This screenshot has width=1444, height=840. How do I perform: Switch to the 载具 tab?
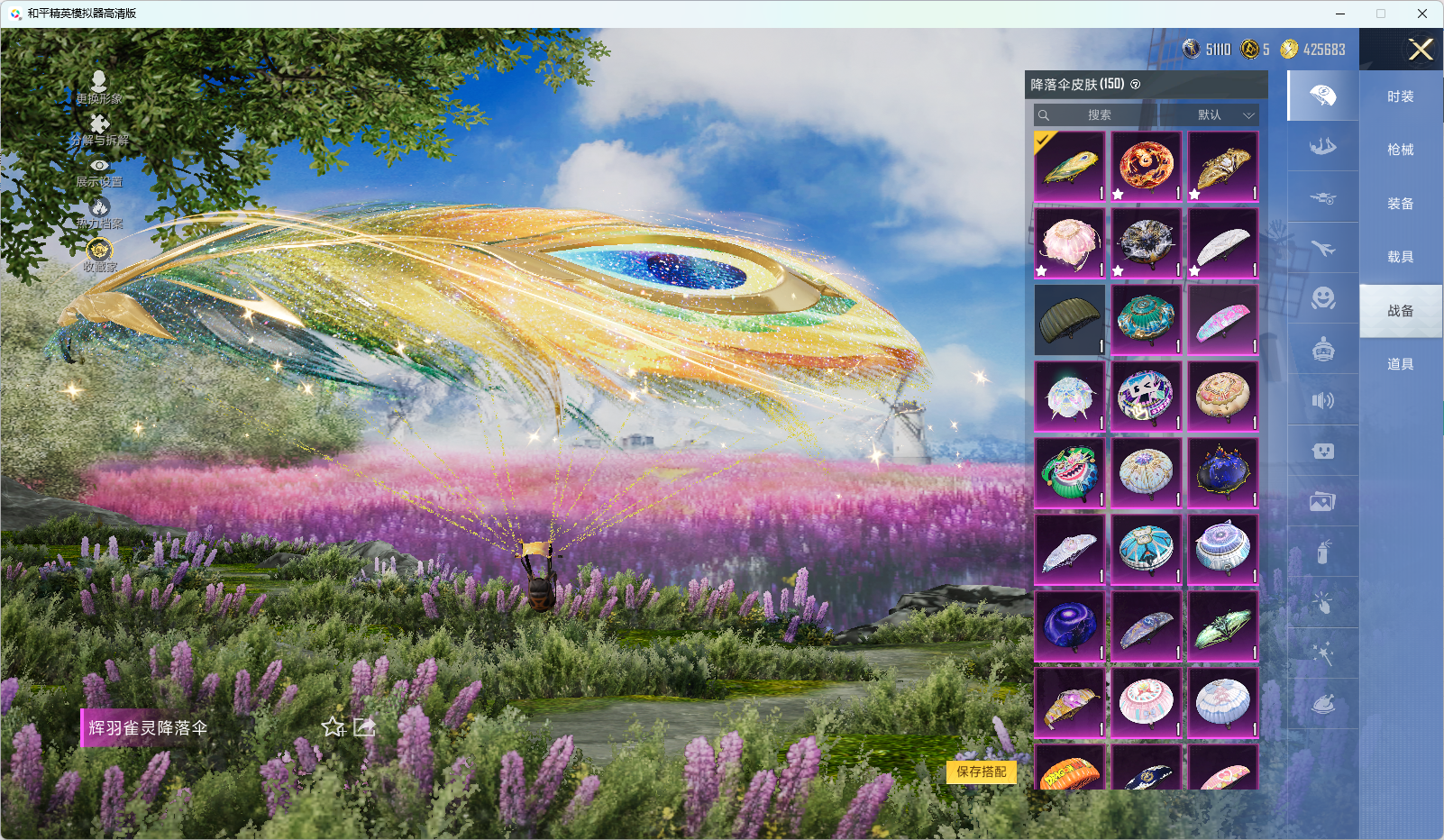pyautogui.click(x=1401, y=257)
